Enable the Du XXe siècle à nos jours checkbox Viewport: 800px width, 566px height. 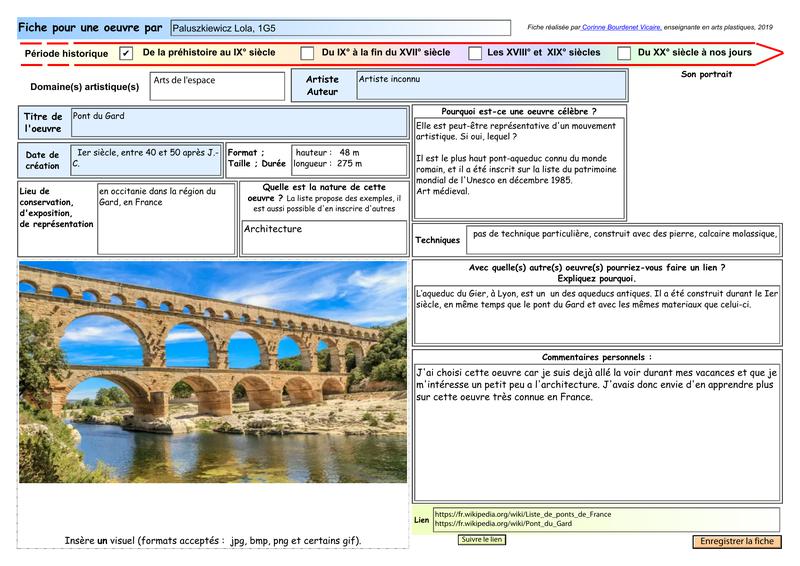(x=624, y=53)
